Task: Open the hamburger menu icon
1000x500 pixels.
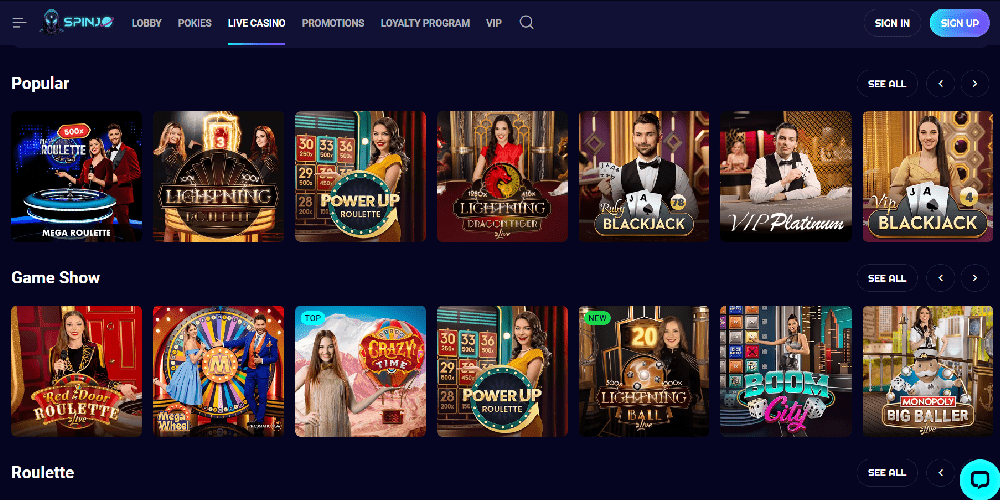Action: tap(19, 23)
